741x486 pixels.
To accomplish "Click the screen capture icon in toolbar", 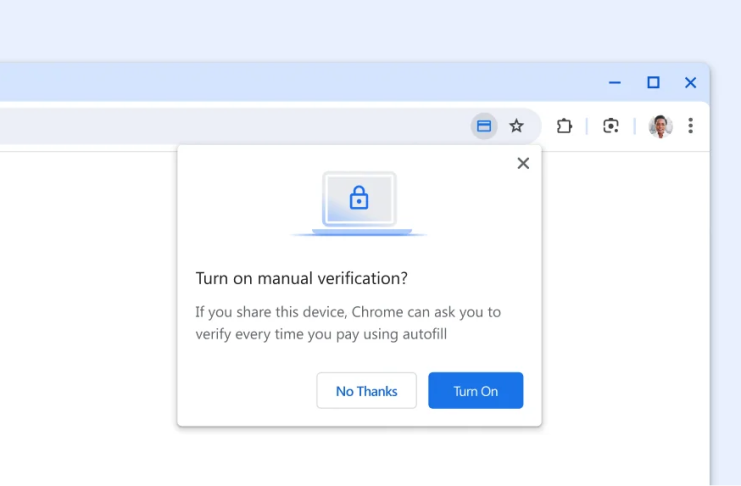I will (611, 126).
